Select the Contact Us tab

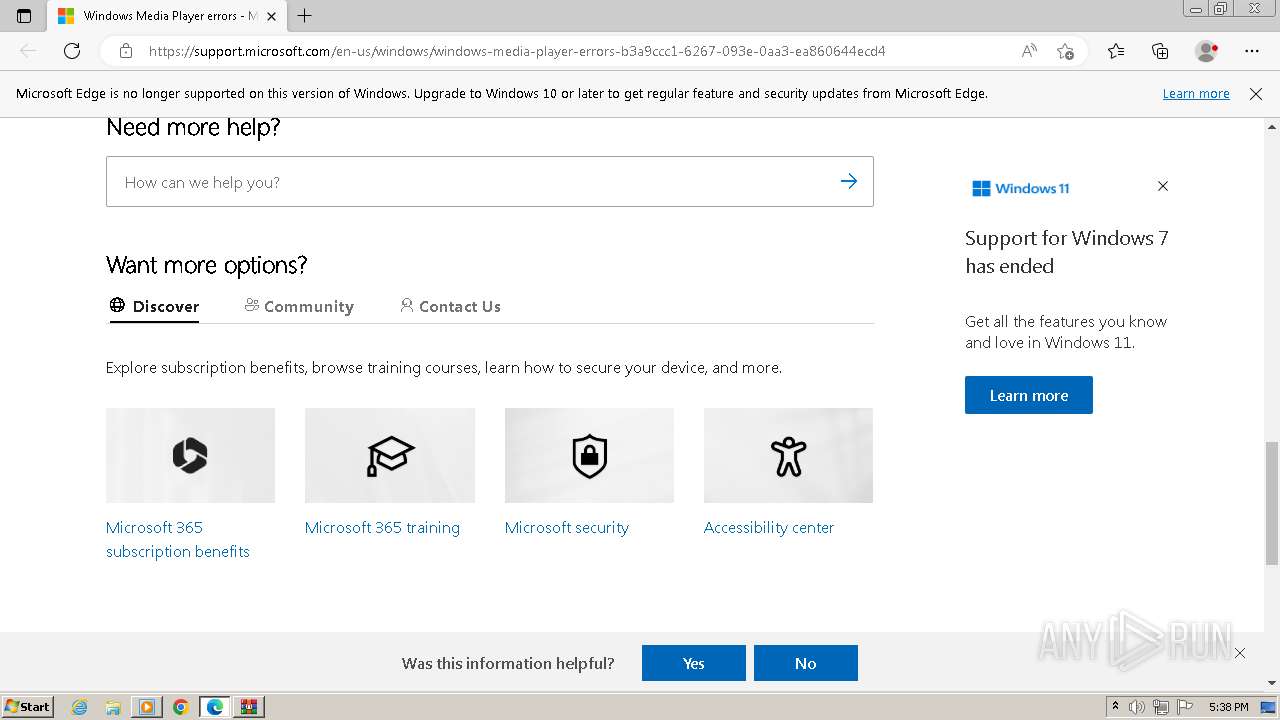coord(450,306)
